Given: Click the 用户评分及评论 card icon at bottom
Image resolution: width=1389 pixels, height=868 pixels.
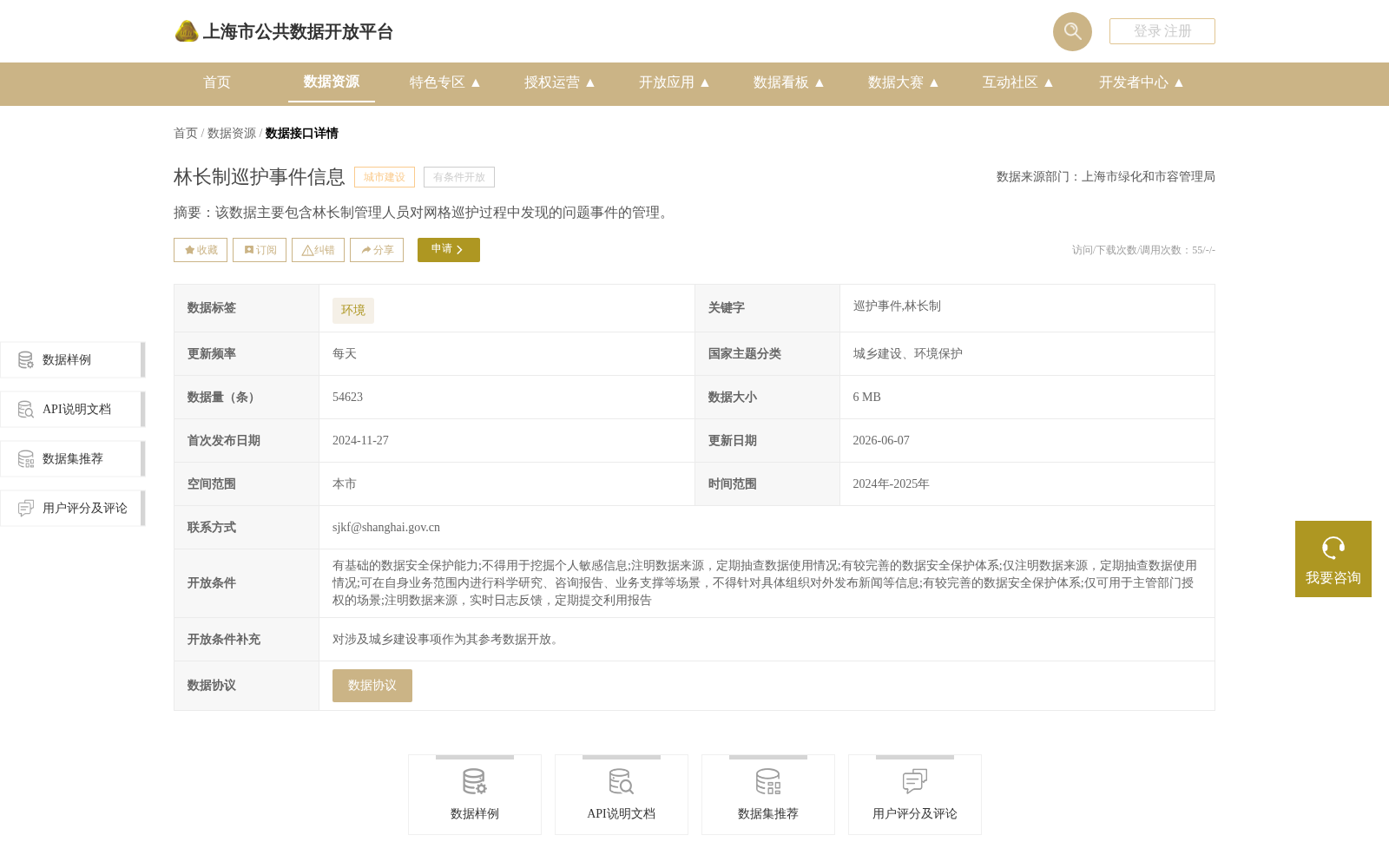Looking at the screenshot, I should click(915, 781).
